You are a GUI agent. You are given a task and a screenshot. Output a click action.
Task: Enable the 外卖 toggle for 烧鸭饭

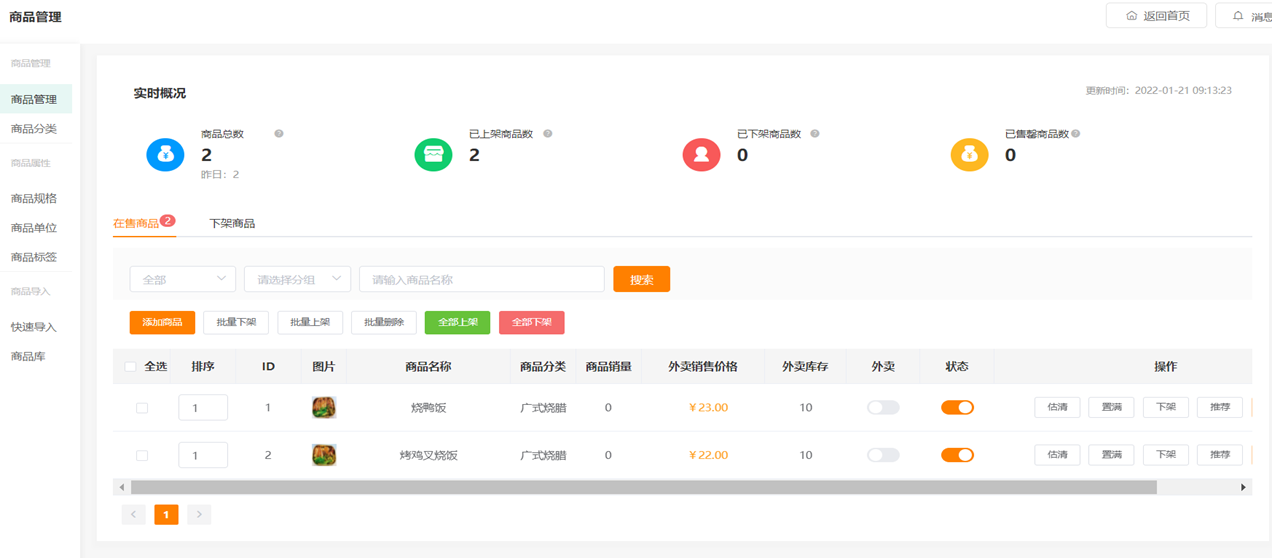pos(883,408)
